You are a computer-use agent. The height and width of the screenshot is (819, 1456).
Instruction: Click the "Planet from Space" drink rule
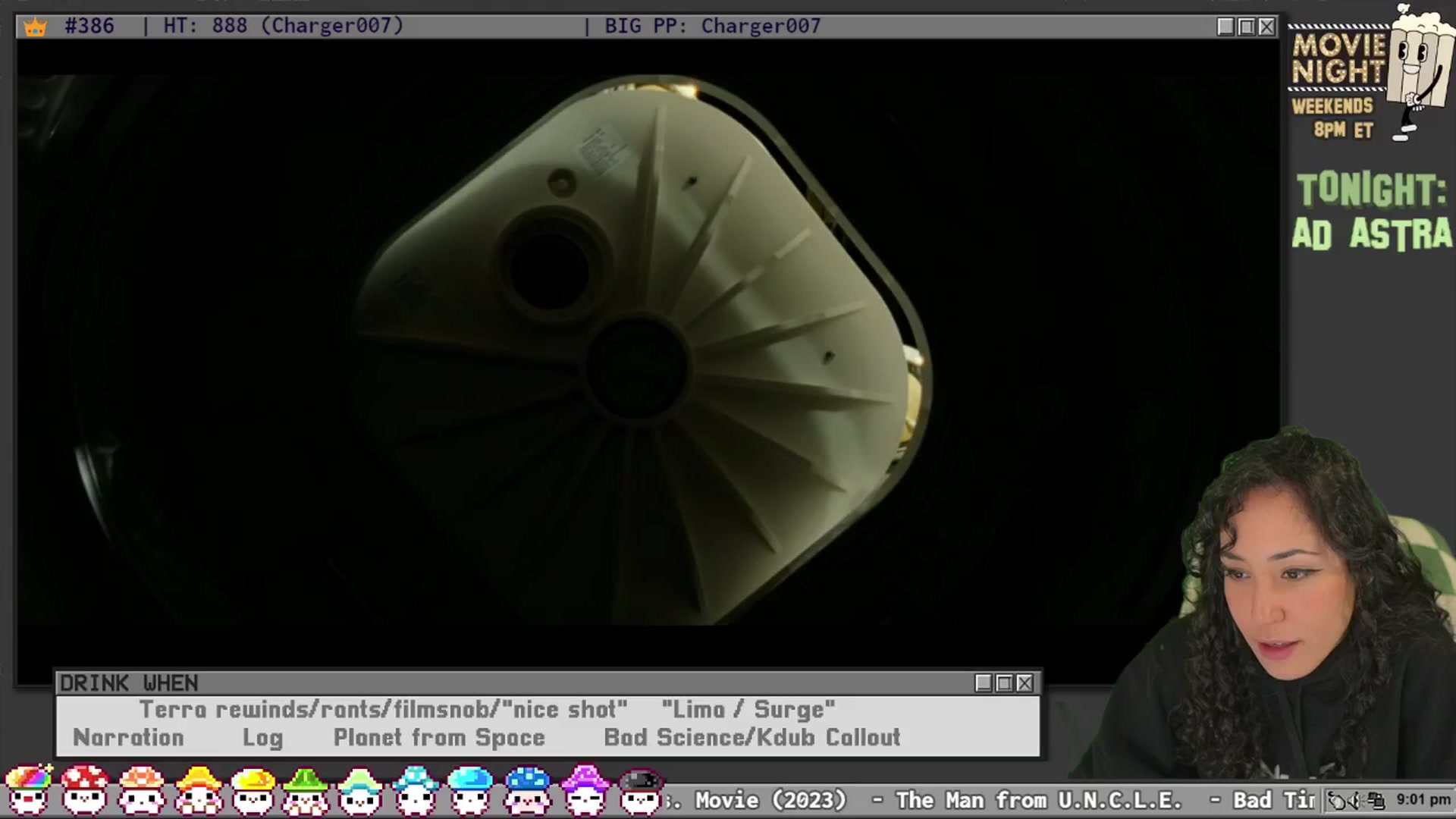tap(439, 738)
